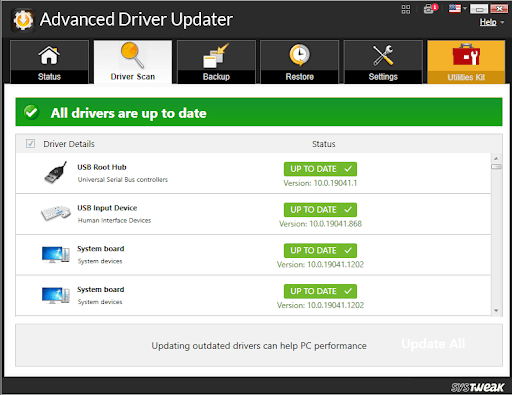The image size is (512, 395).
Task: Click the Status column header
Action: pyautogui.click(x=324, y=144)
